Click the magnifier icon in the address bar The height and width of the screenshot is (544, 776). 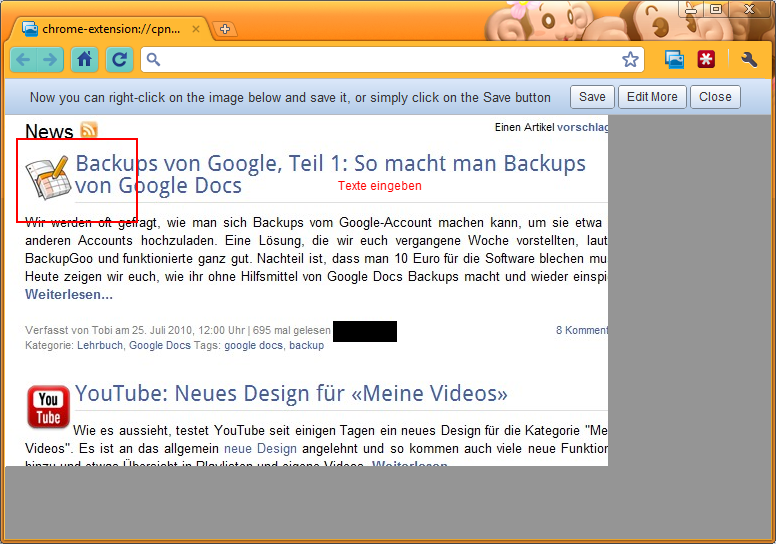153,60
